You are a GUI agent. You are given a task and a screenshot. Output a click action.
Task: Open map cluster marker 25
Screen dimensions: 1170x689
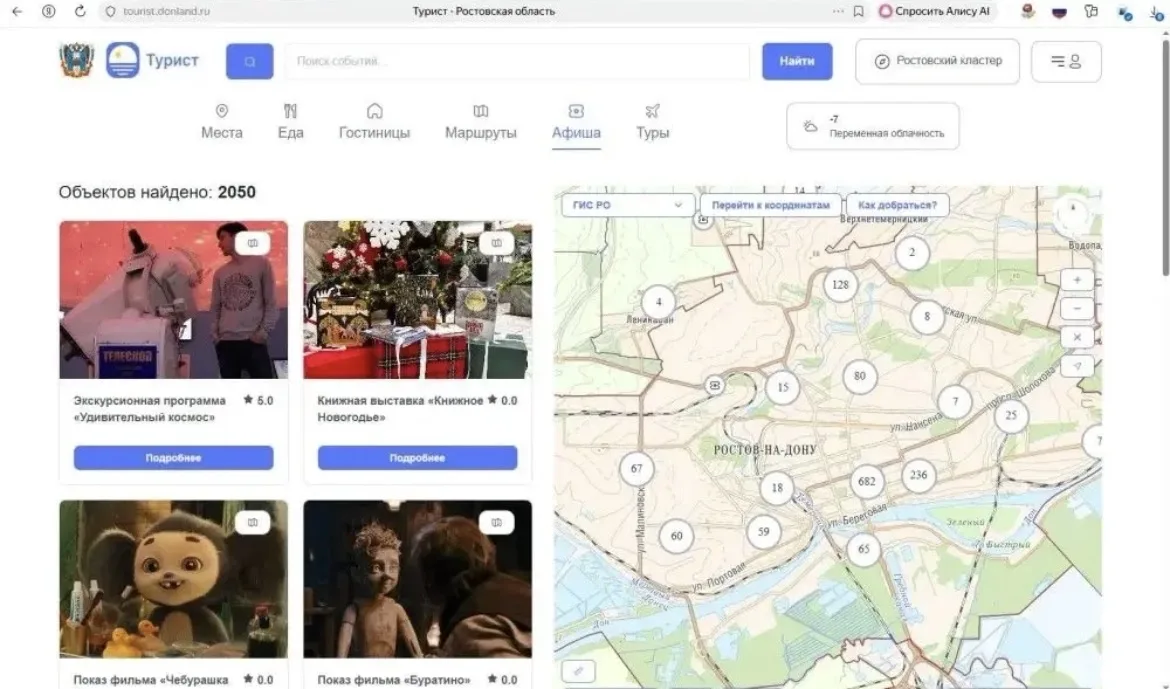tap(1011, 416)
